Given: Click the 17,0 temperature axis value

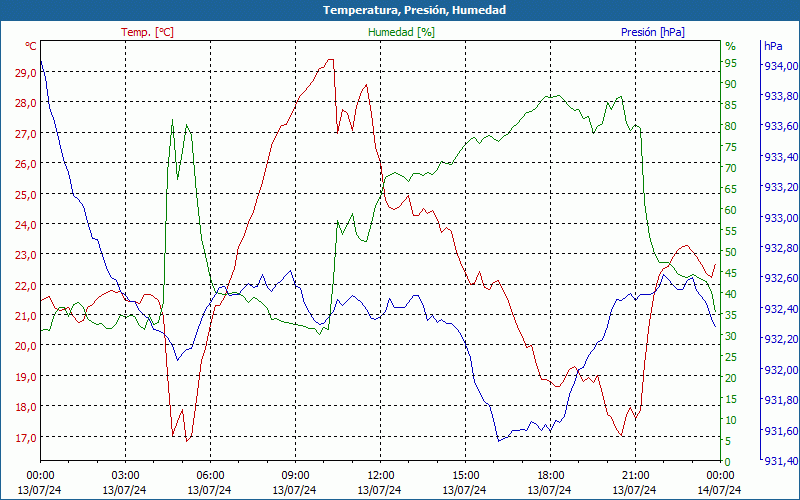Looking at the screenshot, I should [26, 437].
